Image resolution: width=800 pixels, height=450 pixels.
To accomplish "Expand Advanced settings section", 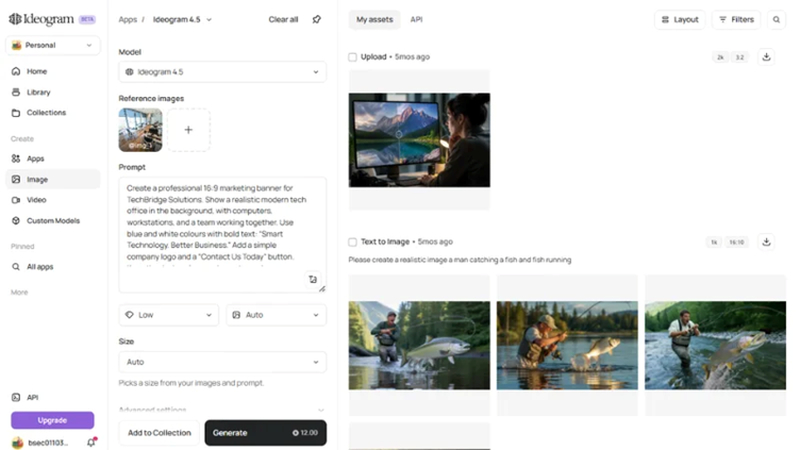I will [x=222, y=410].
